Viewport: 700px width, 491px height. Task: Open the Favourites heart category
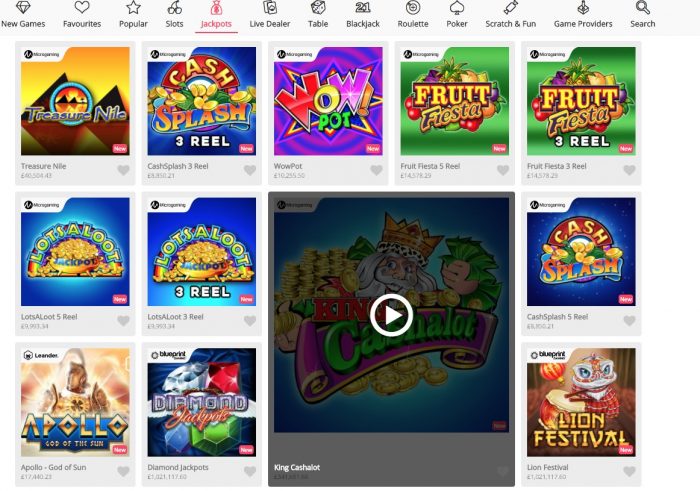(82, 15)
